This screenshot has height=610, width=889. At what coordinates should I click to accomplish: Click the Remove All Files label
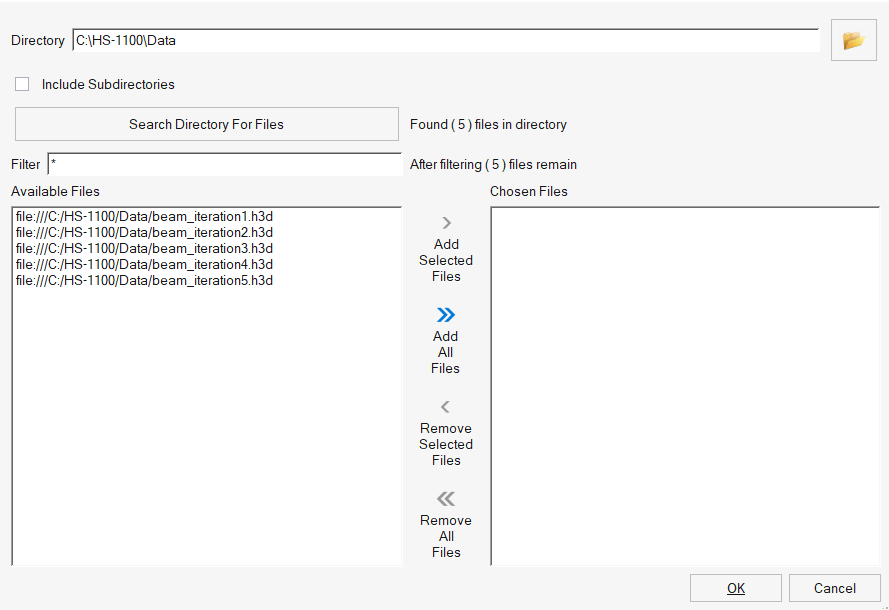tap(446, 536)
